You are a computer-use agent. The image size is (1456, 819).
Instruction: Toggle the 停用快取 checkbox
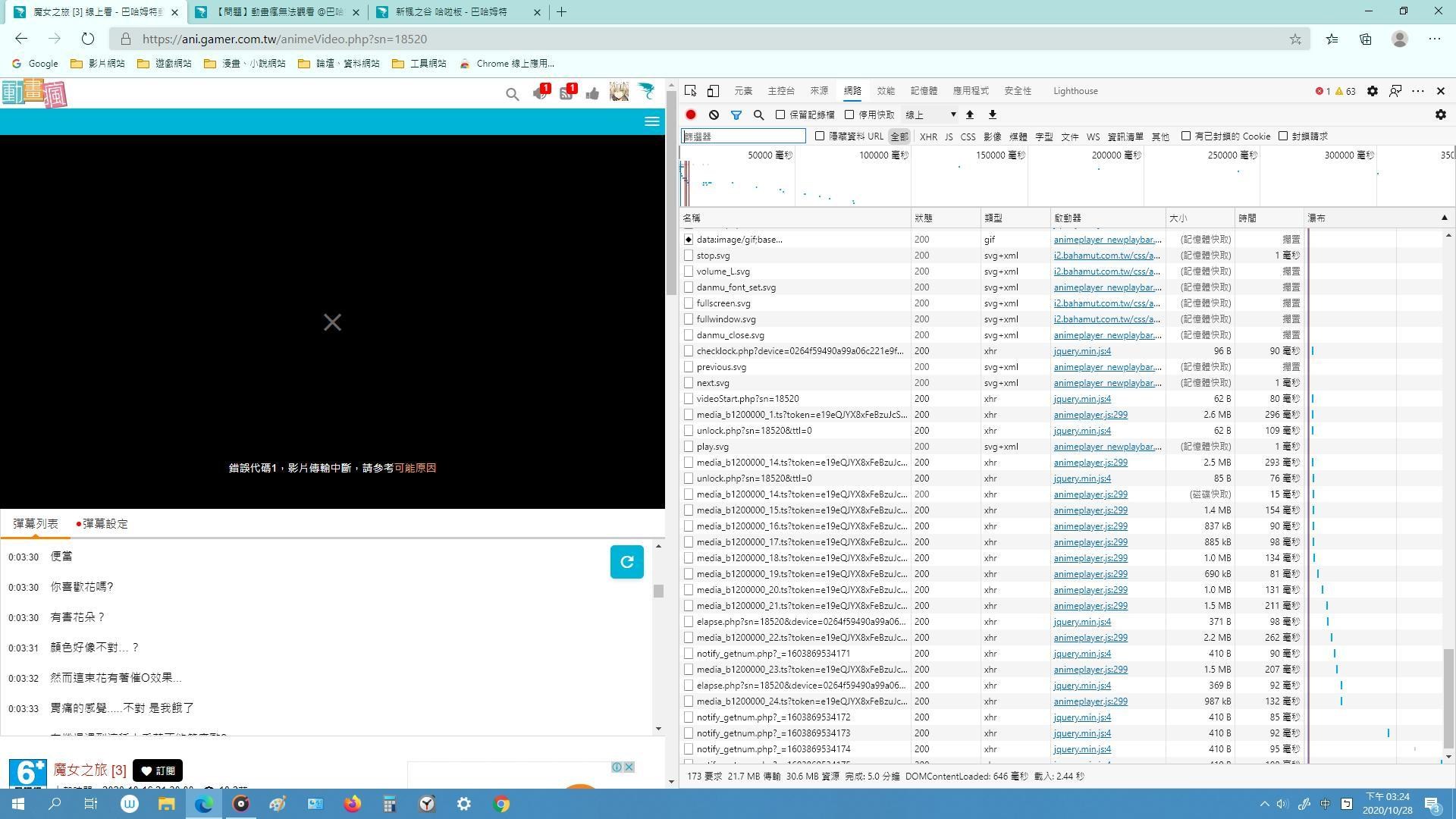(x=848, y=114)
